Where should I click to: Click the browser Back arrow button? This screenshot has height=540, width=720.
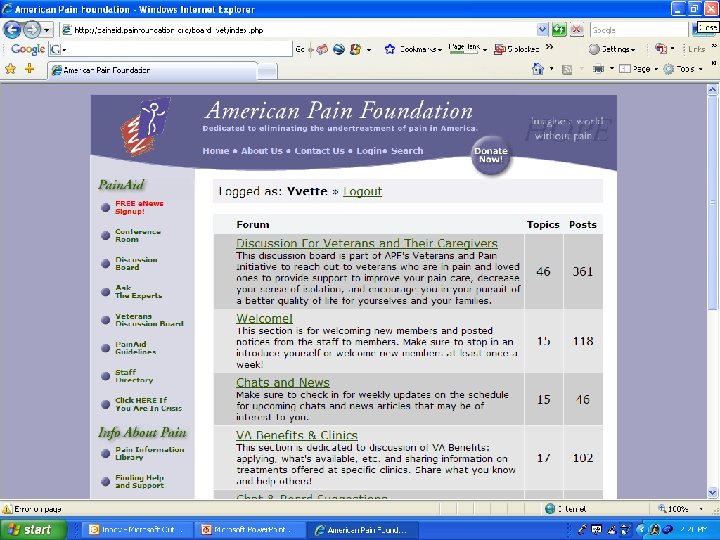12,30
